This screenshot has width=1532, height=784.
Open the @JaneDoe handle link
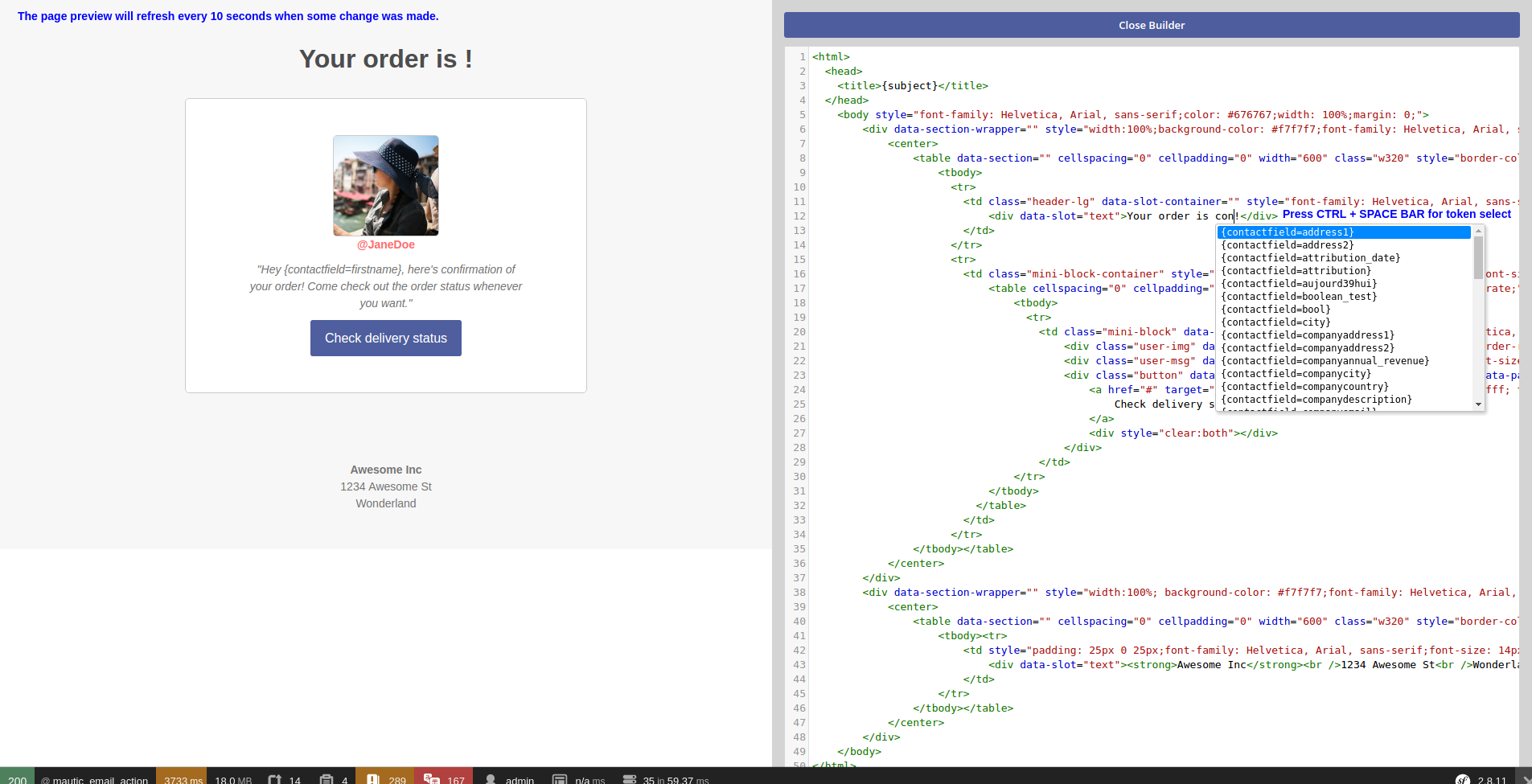(x=386, y=244)
